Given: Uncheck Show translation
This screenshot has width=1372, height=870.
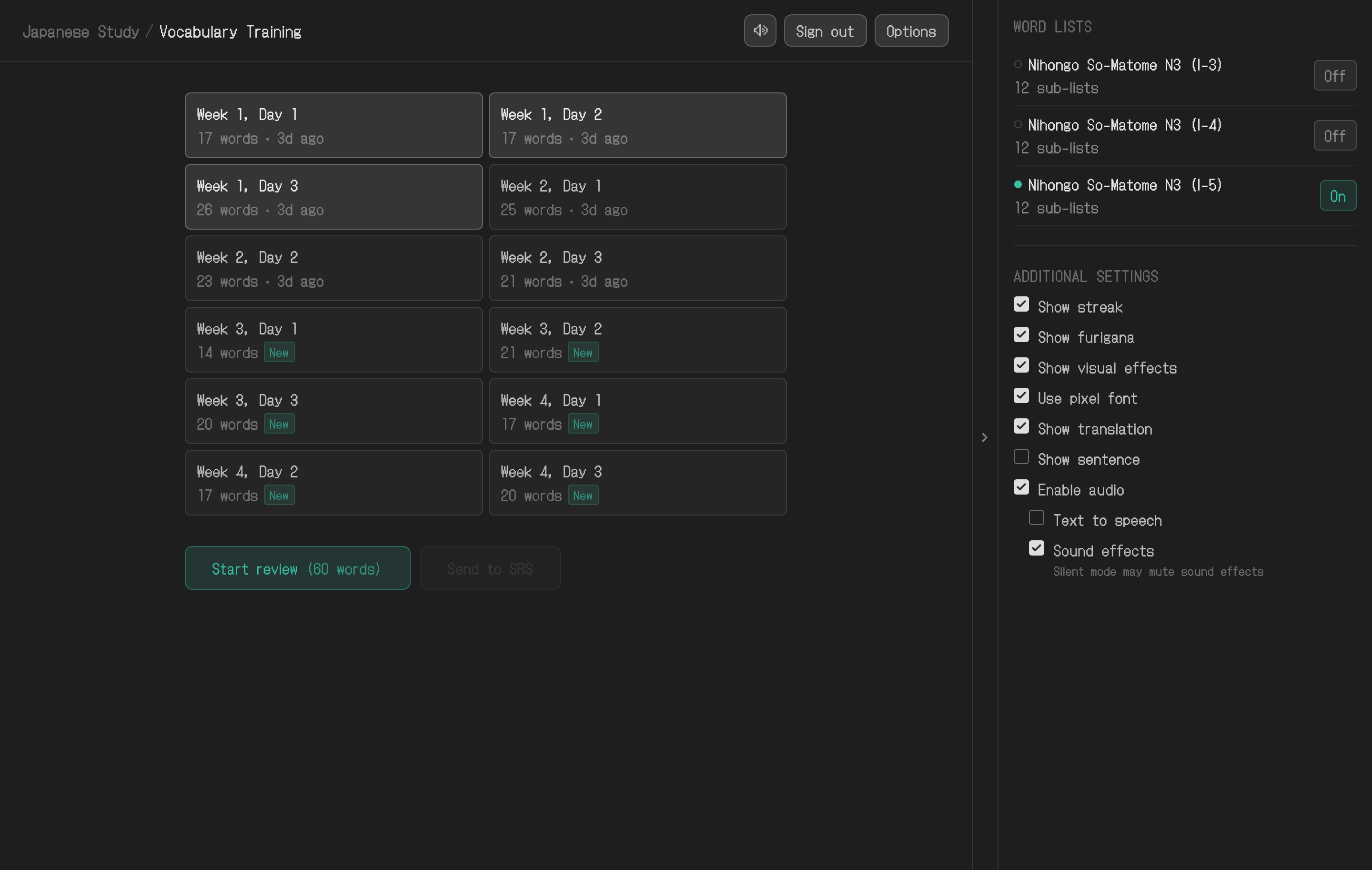Looking at the screenshot, I should [x=1021, y=426].
